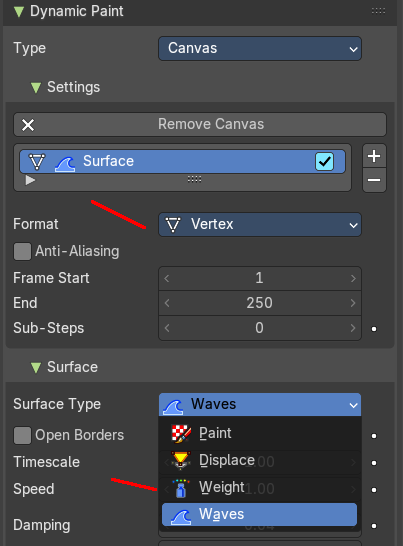Collapse the Settings subpanel triangle

pos(36,87)
